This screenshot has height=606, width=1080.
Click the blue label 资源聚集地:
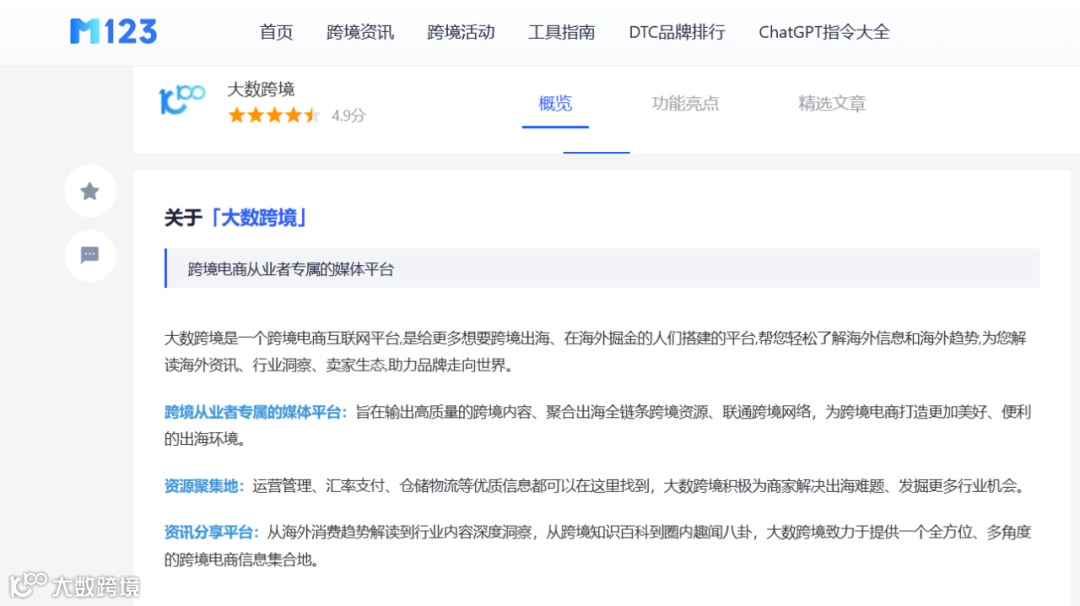point(205,485)
